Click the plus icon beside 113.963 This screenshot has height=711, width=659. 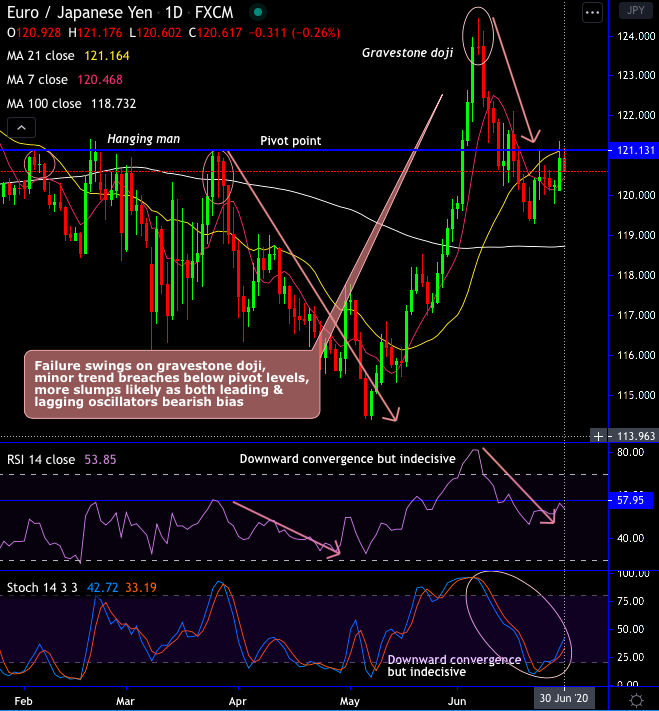click(x=598, y=436)
